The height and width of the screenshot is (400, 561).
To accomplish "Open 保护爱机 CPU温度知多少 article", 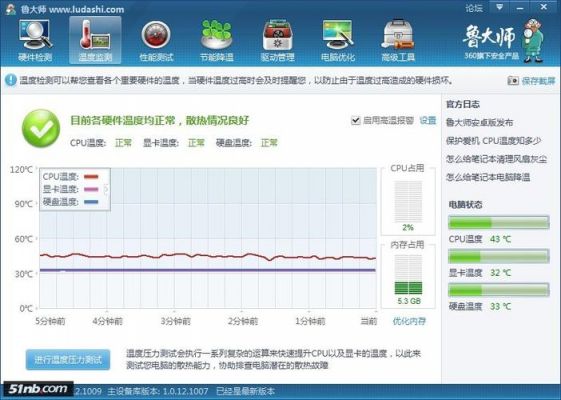I will pos(493,141).
